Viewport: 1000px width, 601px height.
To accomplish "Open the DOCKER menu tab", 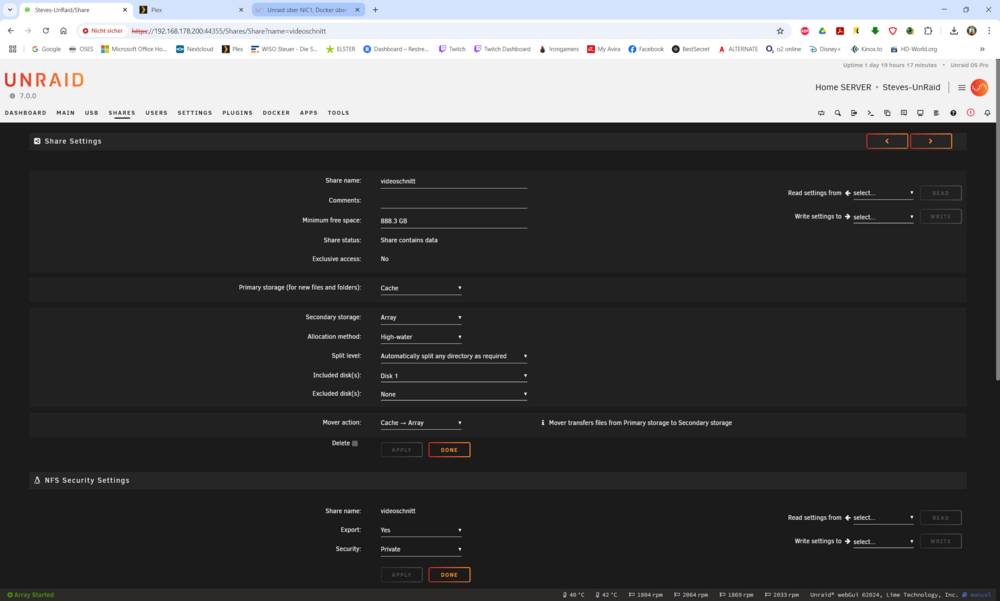I will (276, 113).
